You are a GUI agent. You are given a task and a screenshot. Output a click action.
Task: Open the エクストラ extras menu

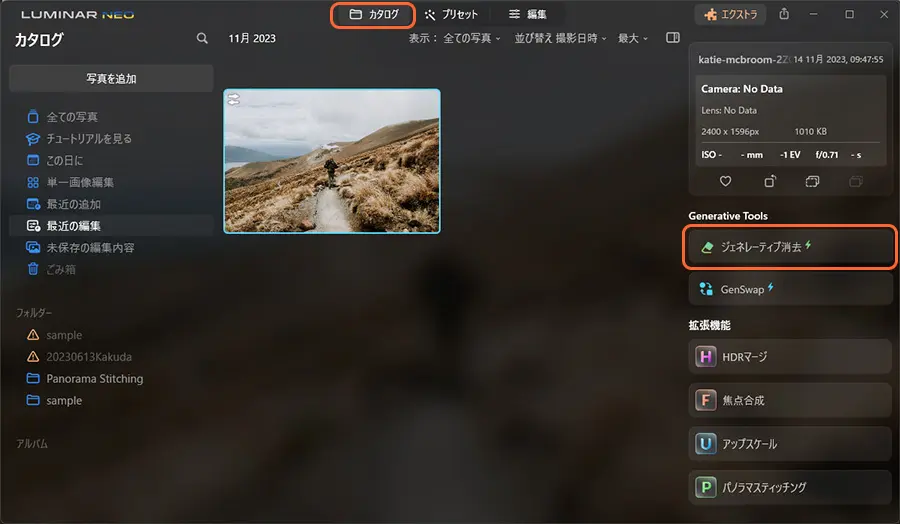(731, 14)
